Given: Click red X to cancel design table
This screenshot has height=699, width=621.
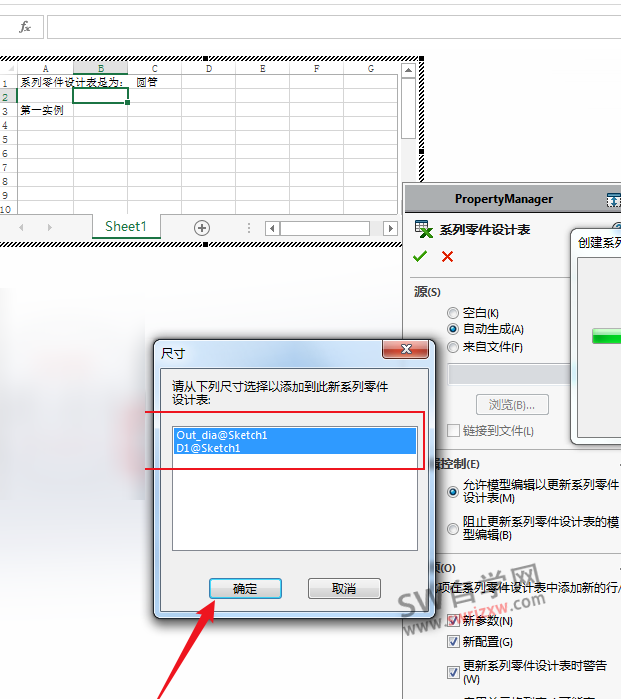Looking at the screenshot, I should [x=448, y=256].
